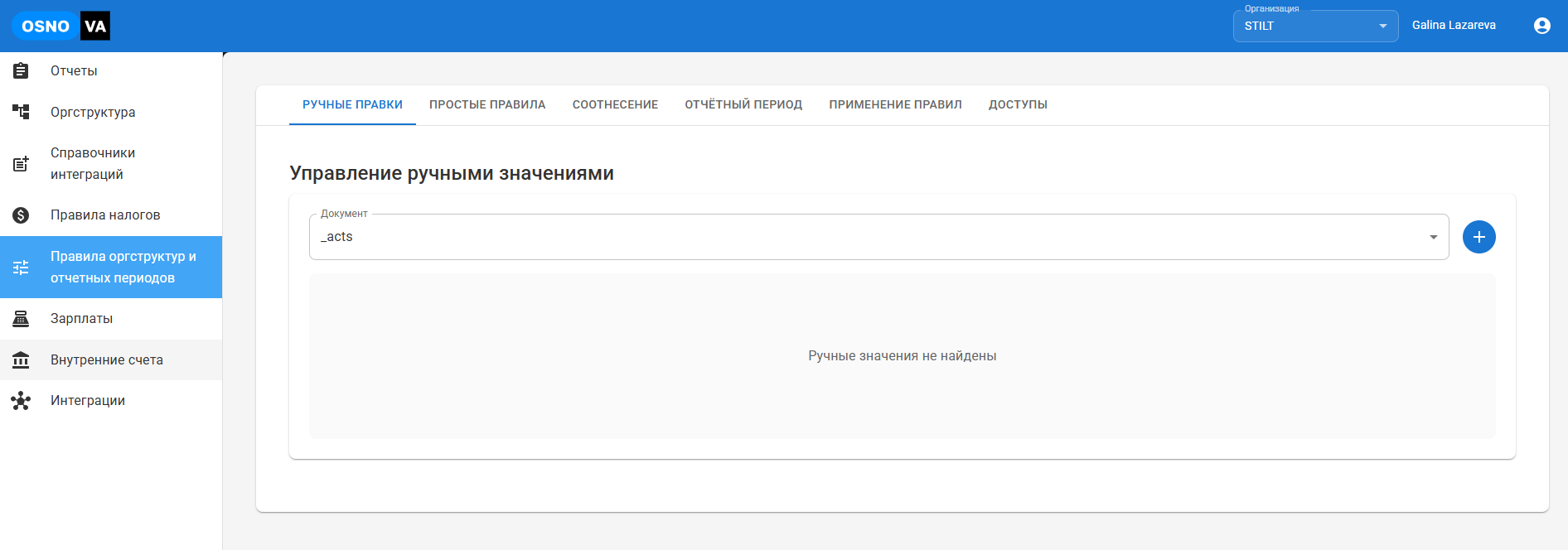Image resolution: width=1568 pixels, height=550 pixels.
Task: Click the Внутренние счета bank icon
Action: pos(21,360)
